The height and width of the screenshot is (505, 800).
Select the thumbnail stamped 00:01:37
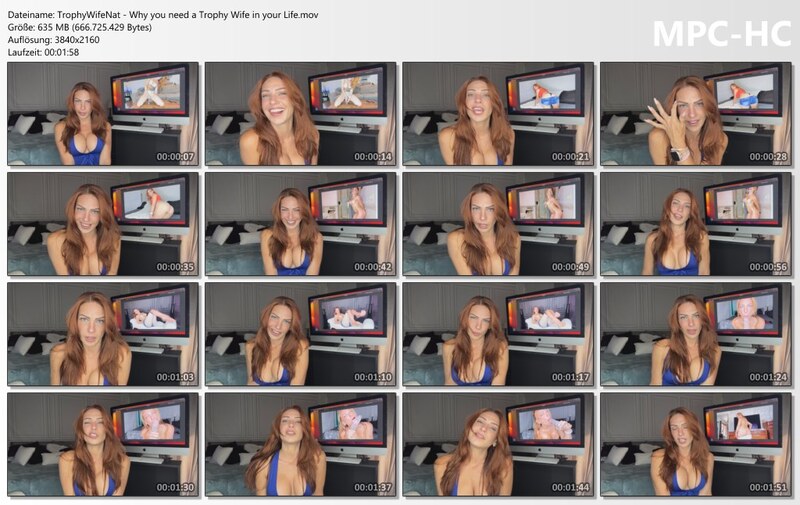coord(301,445)
